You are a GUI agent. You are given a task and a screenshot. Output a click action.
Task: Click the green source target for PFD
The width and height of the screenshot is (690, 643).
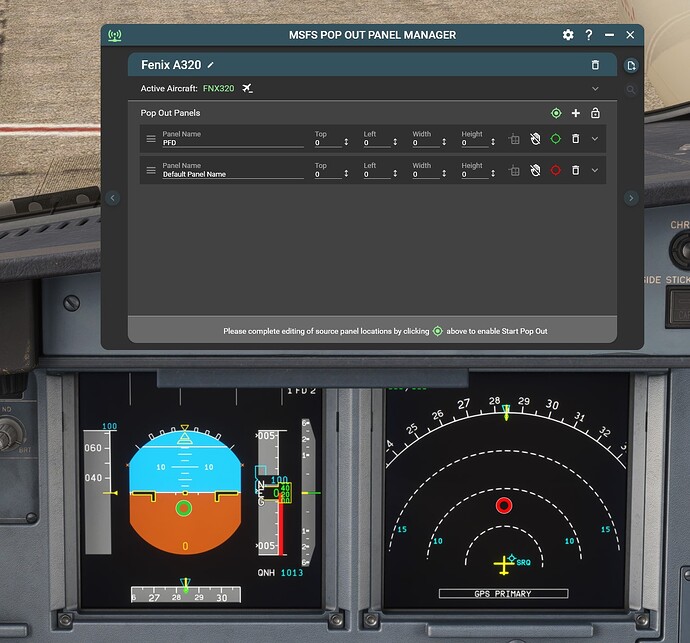pyautogui.click(x=556, y=139)
